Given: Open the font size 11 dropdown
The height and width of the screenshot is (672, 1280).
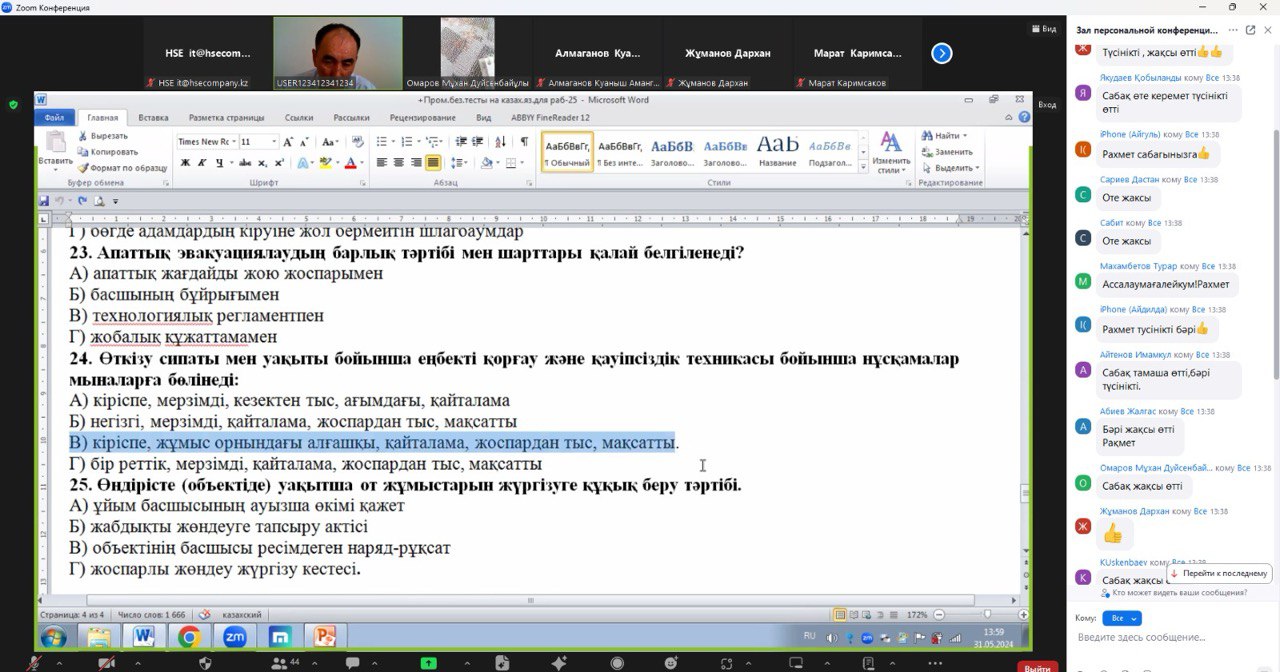Looking at the screenshot, I should [x=274, y=142].
